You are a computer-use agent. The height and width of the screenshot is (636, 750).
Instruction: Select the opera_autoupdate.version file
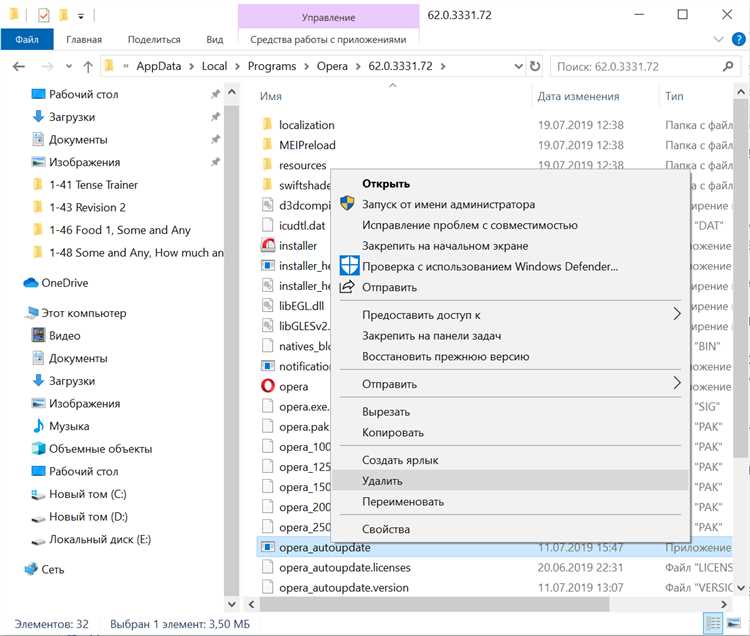(x=344, y=588)
